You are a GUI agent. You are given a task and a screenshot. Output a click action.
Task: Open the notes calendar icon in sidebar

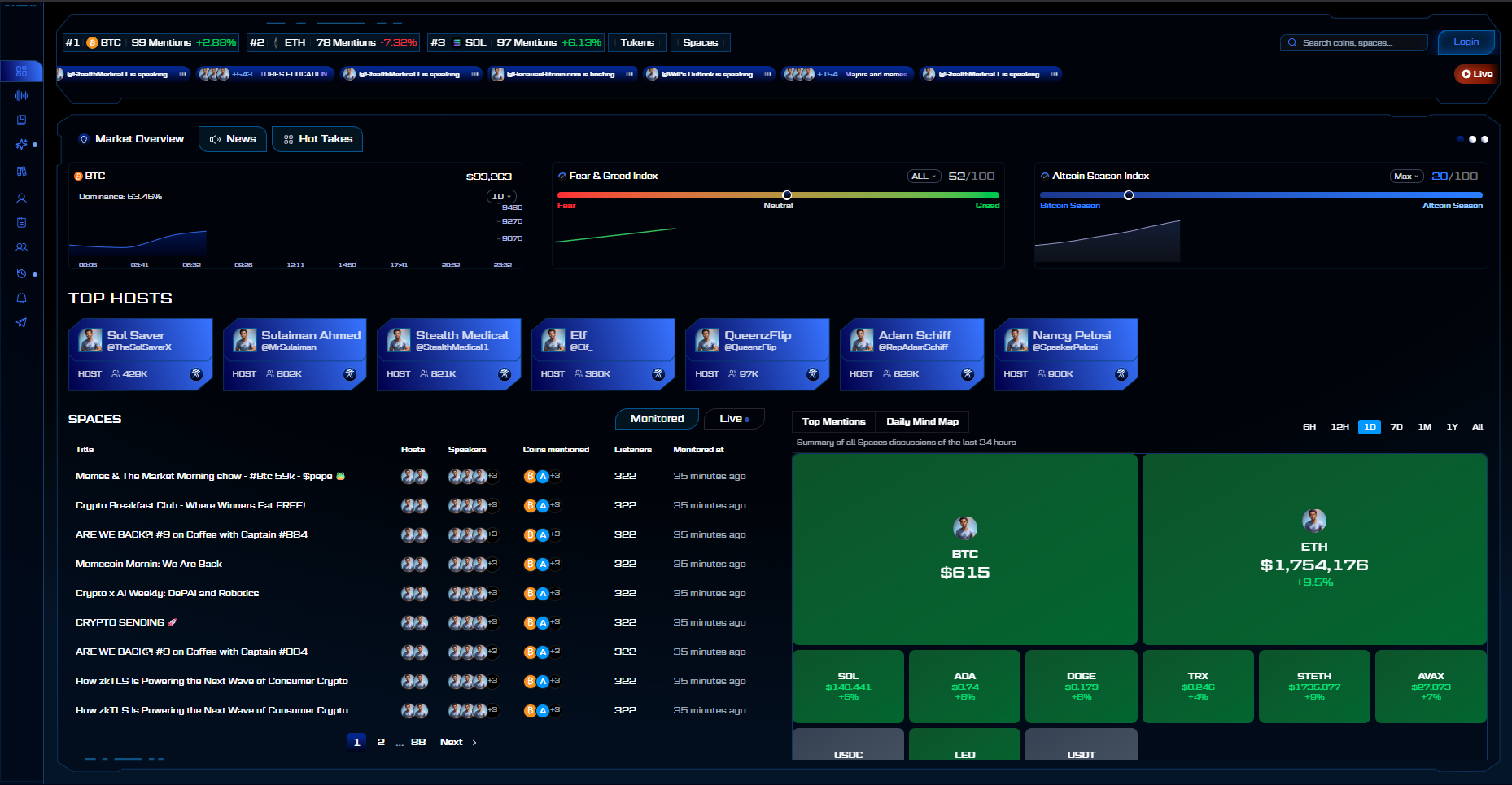(21, 222)
